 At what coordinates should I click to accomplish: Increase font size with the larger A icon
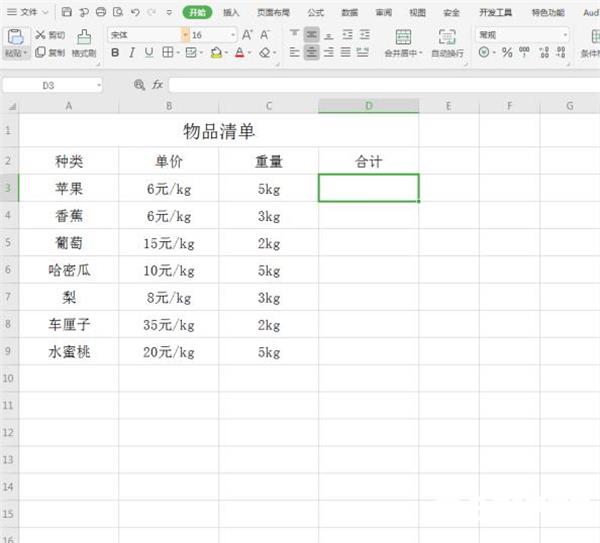[247, 35]
